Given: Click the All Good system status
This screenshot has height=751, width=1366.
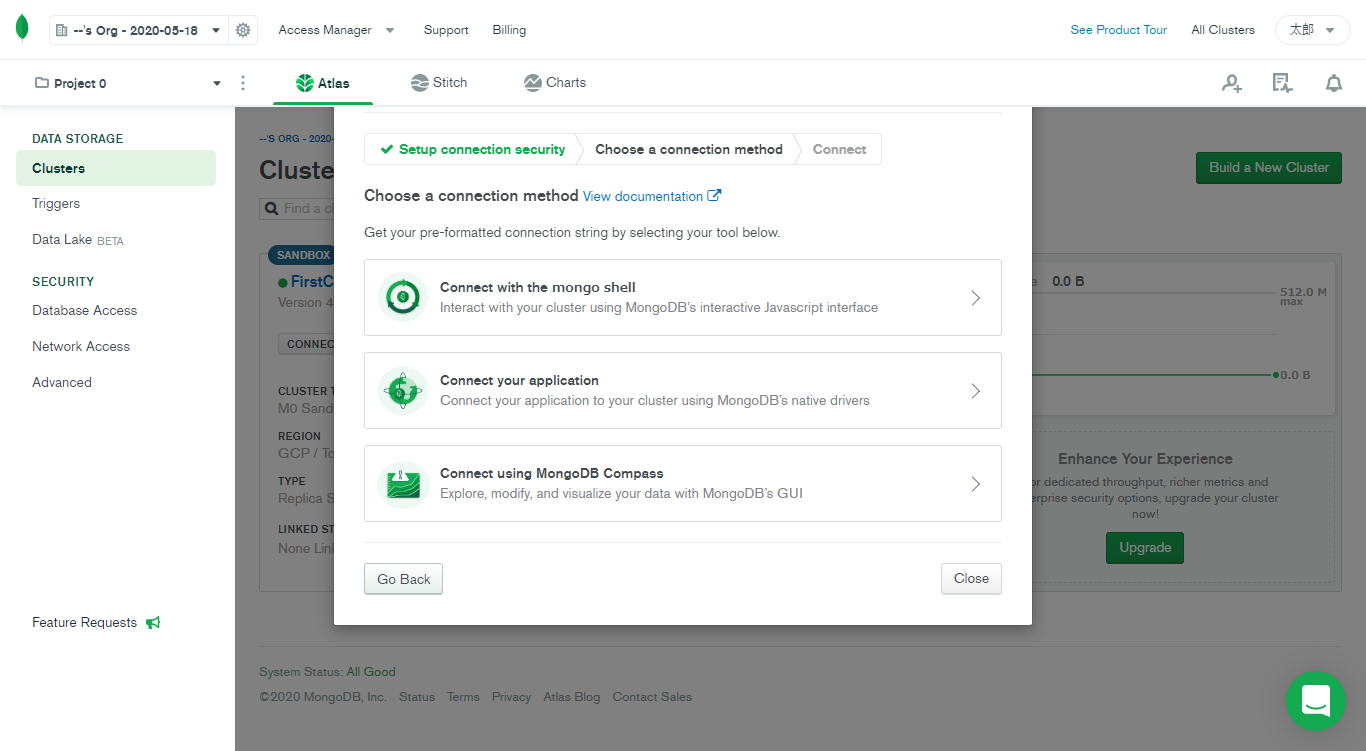Looking at the screenshot, I should click(x=371, y=672).
